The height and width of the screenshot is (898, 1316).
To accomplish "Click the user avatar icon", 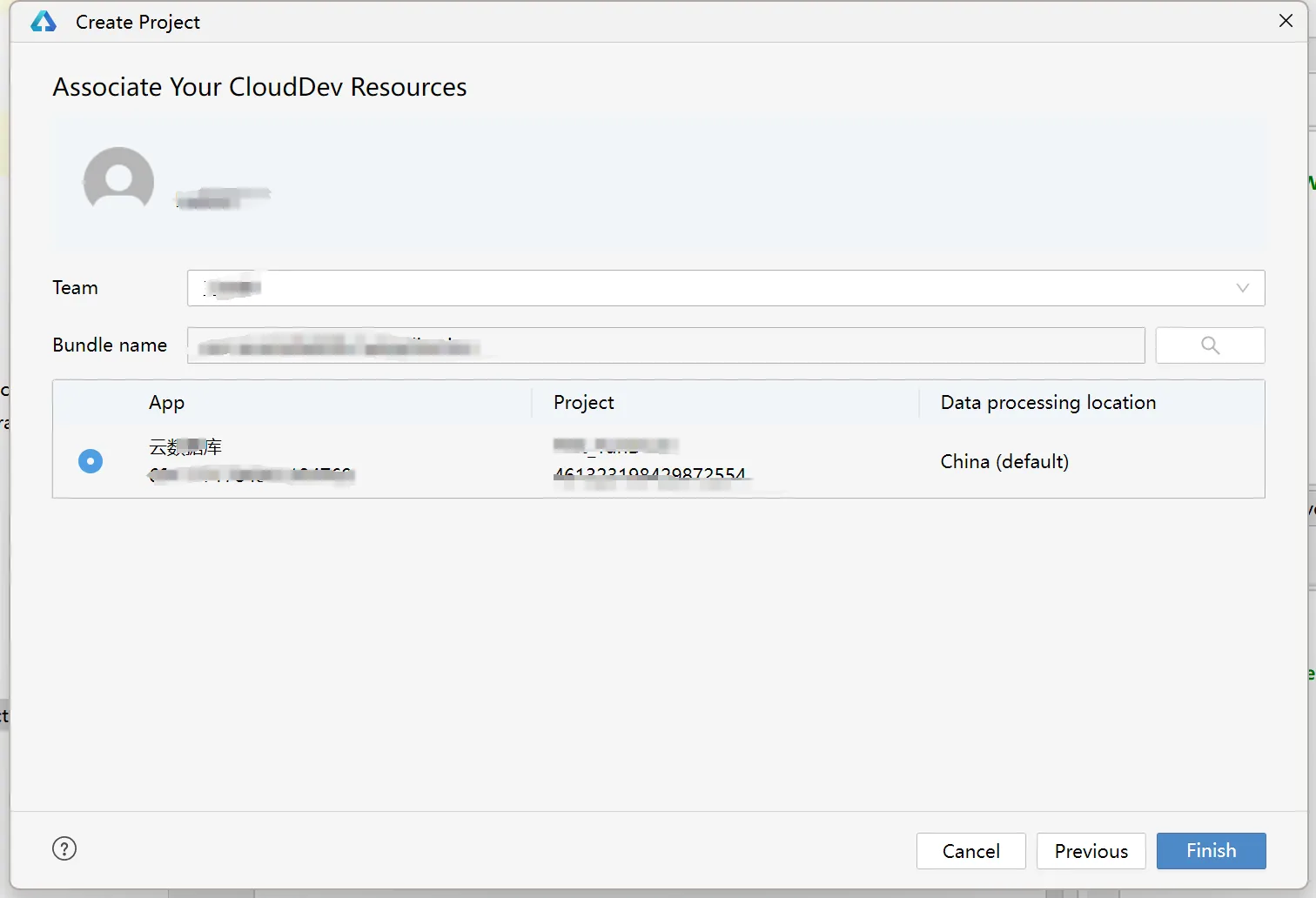I will click(118, 179).
